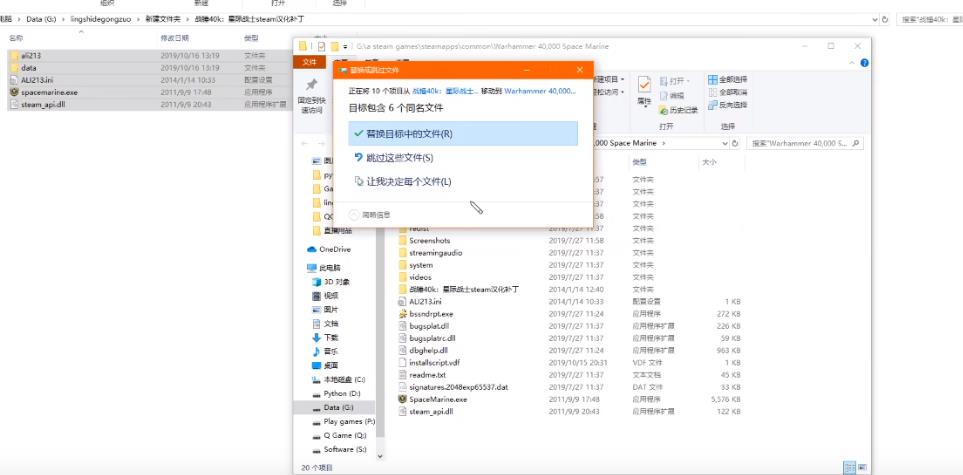
Task: Open Videos (视频) in the sidebar
Action: (x=326, y=296)
